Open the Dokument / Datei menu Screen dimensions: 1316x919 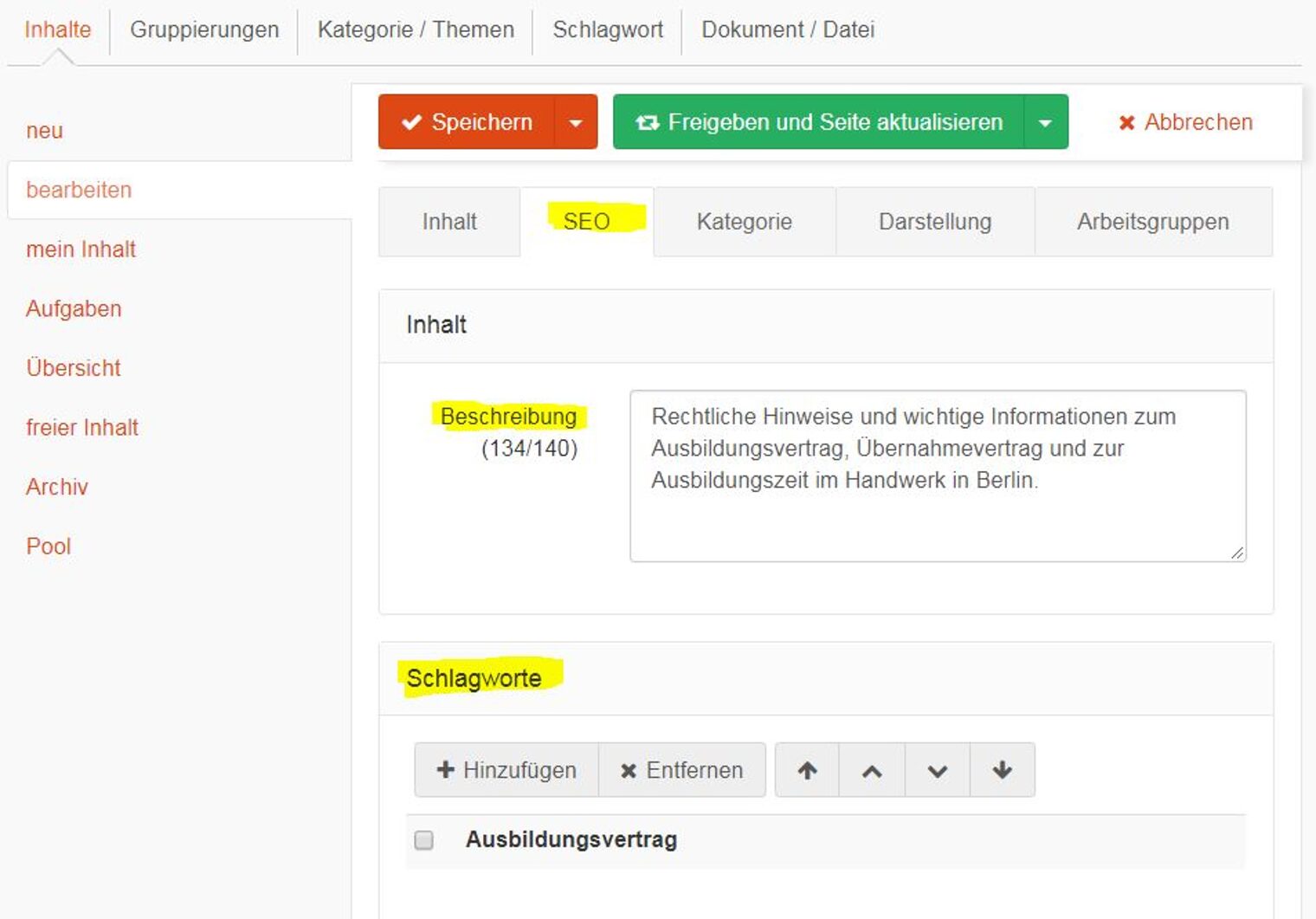point(787,29)
